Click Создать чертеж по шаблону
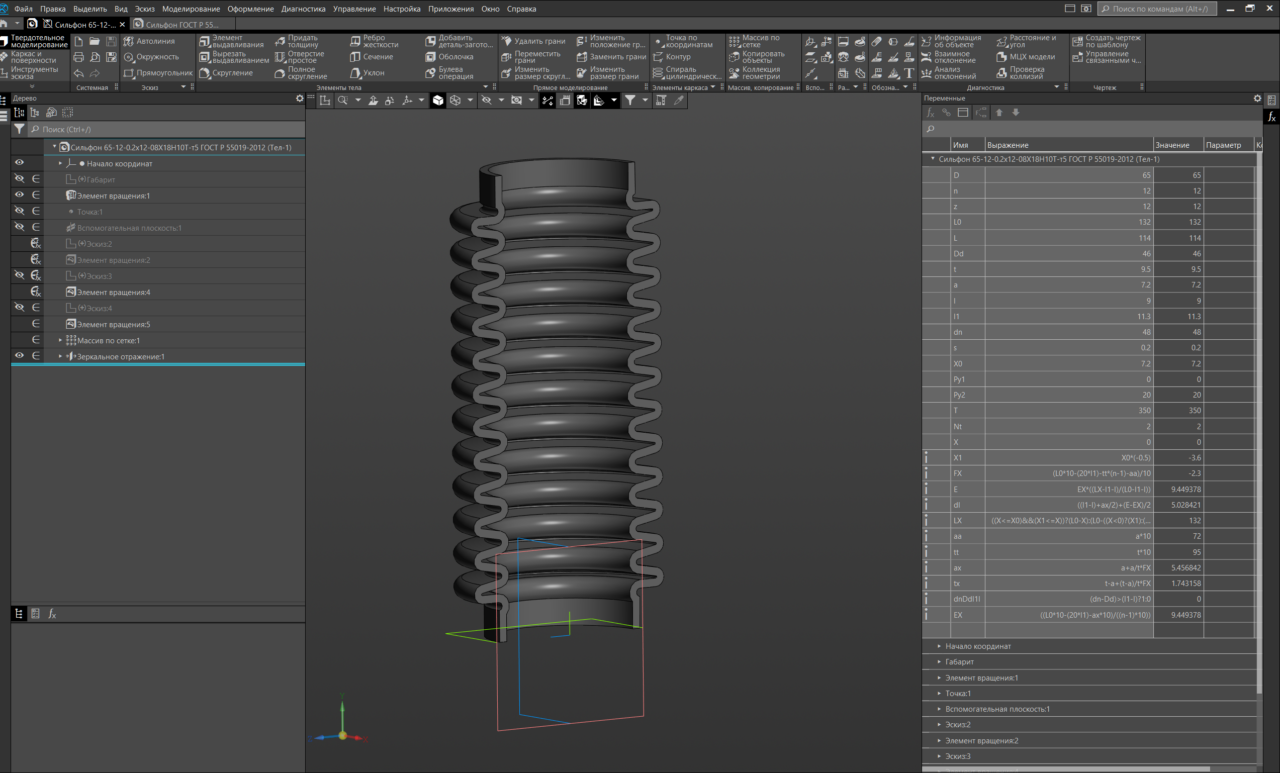The image size is (1280, 773). pyautogui.click(x=1105, y=42)
